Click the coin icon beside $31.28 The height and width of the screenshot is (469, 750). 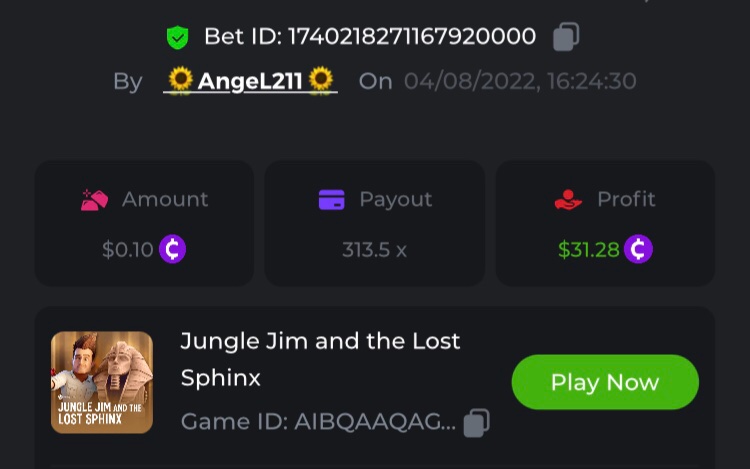[638, 249]
